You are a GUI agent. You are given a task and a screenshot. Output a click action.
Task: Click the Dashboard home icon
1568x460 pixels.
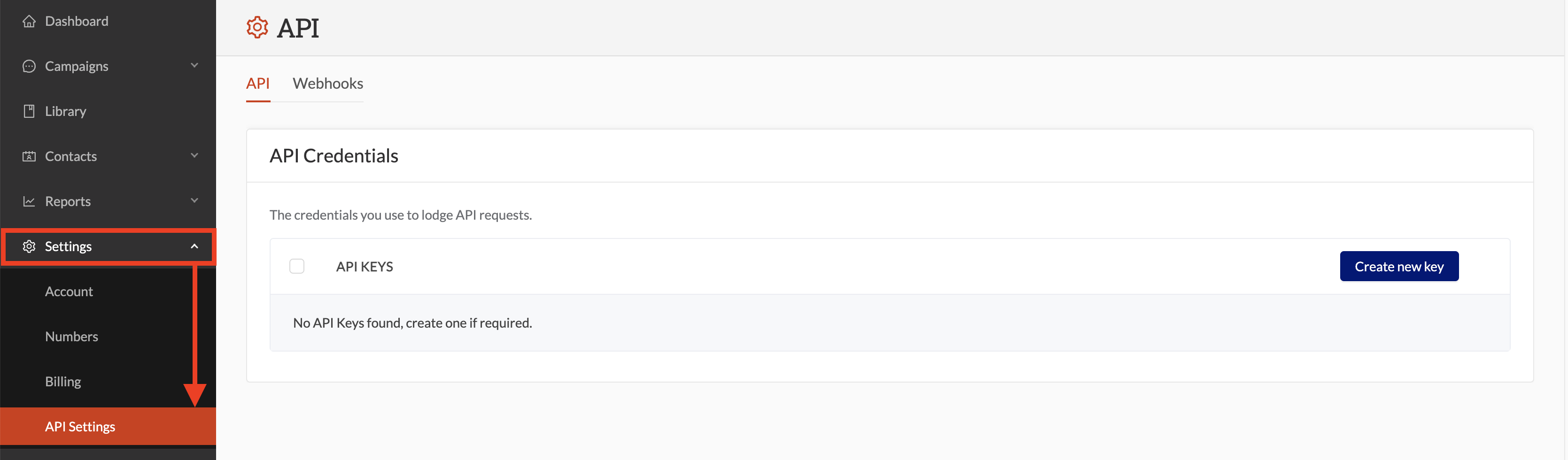pos(29,21)
